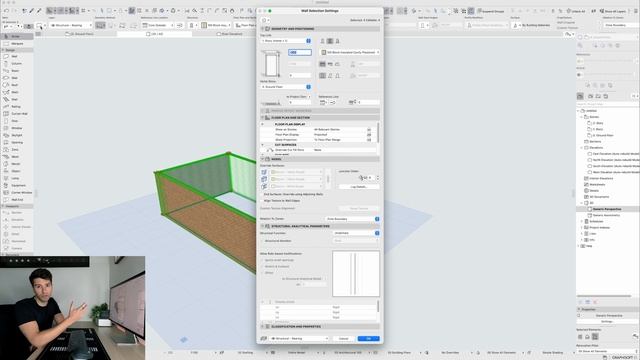Select the Beam tool
Screen dimensions: 640x360
point(16,71)
